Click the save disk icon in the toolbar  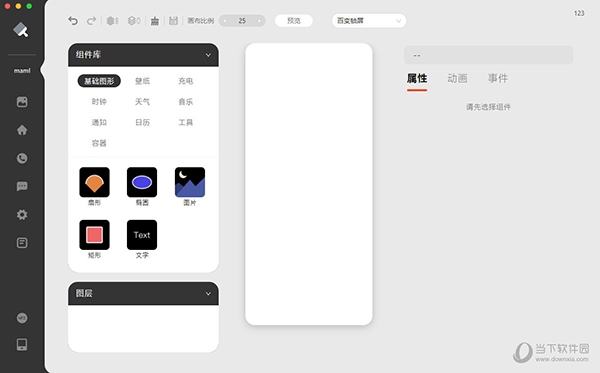click(x=173, y=21)
